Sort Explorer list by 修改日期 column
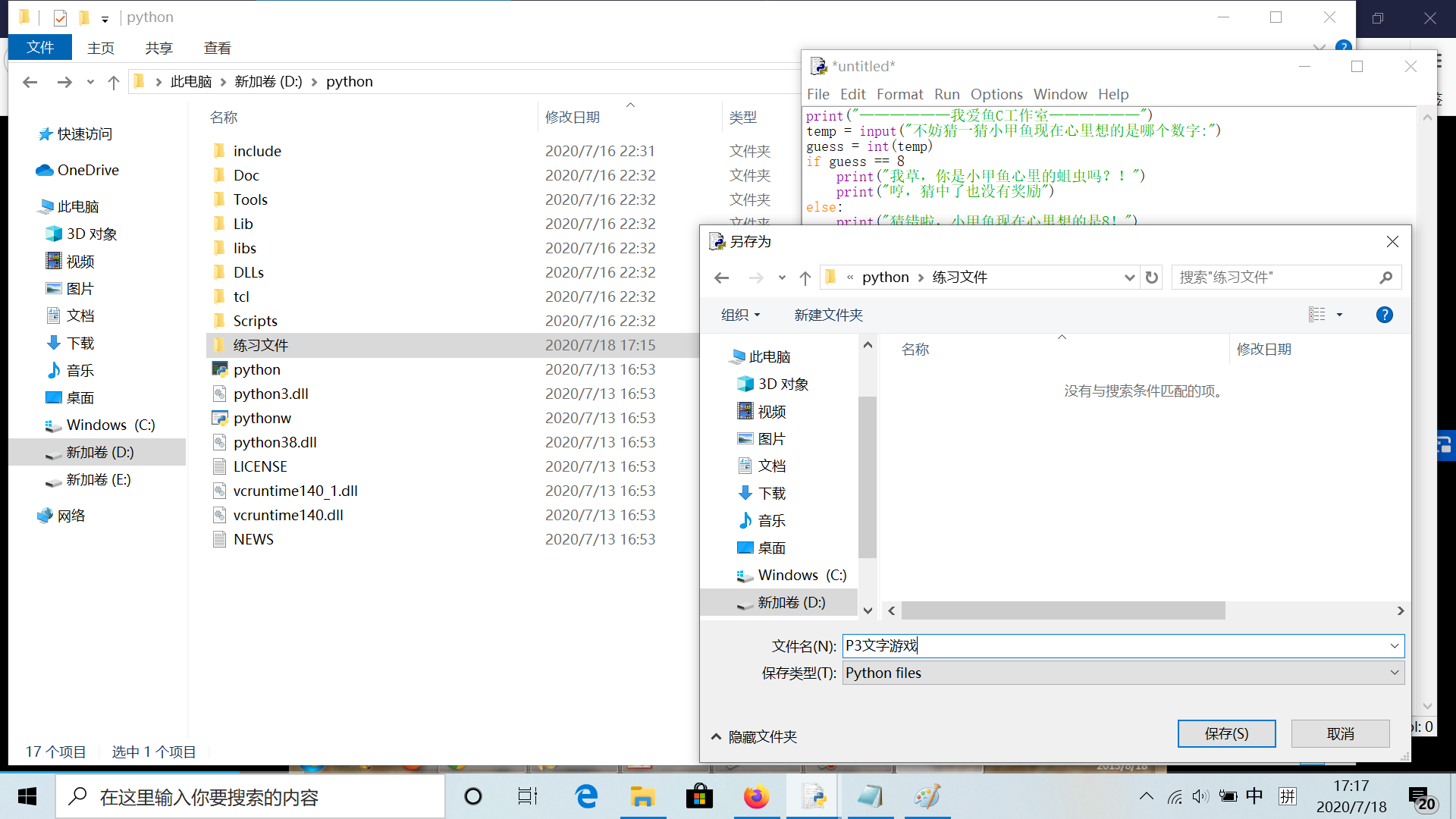1456x819 pixels. [573, 117]
